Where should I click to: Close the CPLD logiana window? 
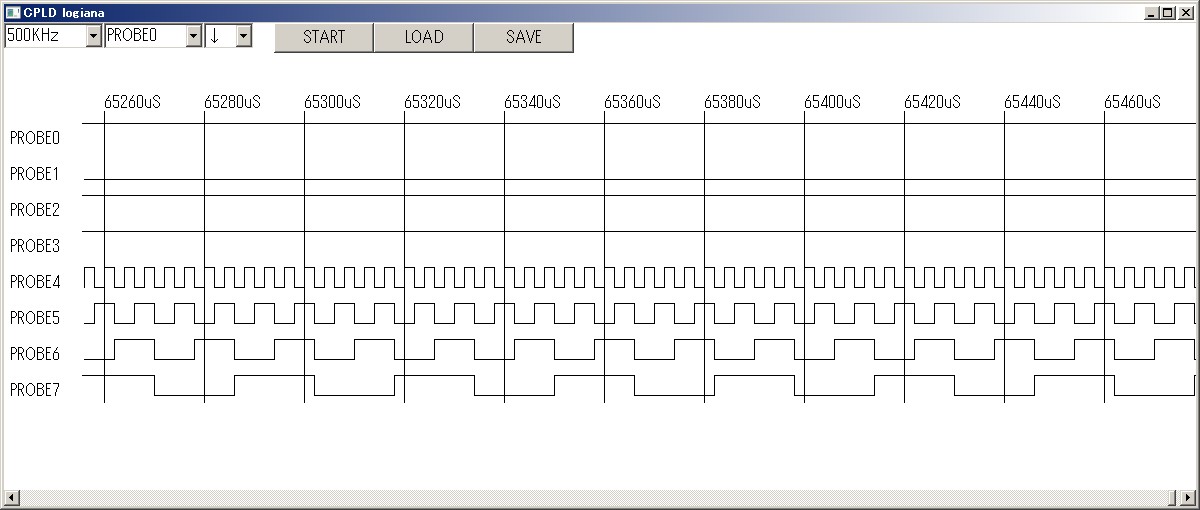pyautogui.click(x=1186, y=12)
